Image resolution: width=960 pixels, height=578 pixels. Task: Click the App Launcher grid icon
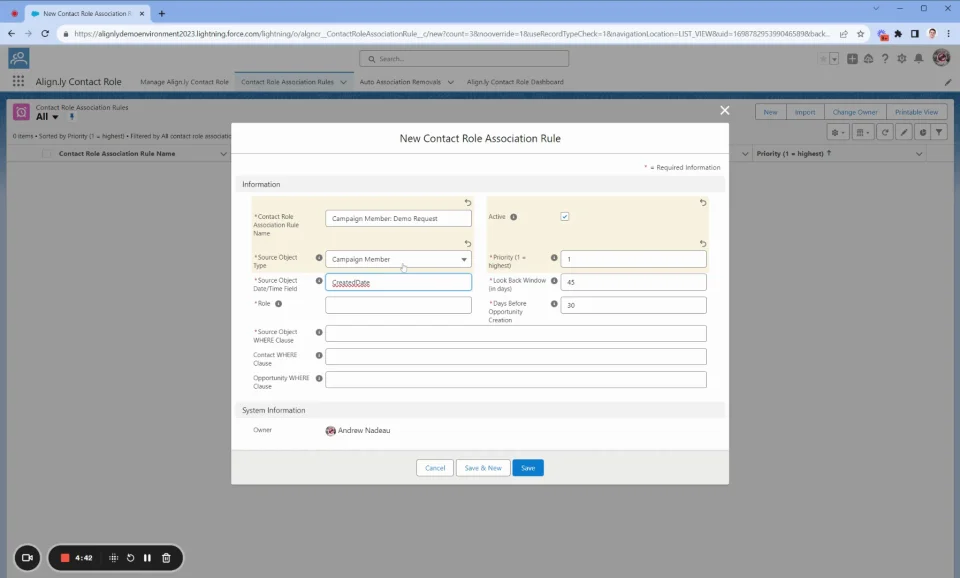pos(18,81)
